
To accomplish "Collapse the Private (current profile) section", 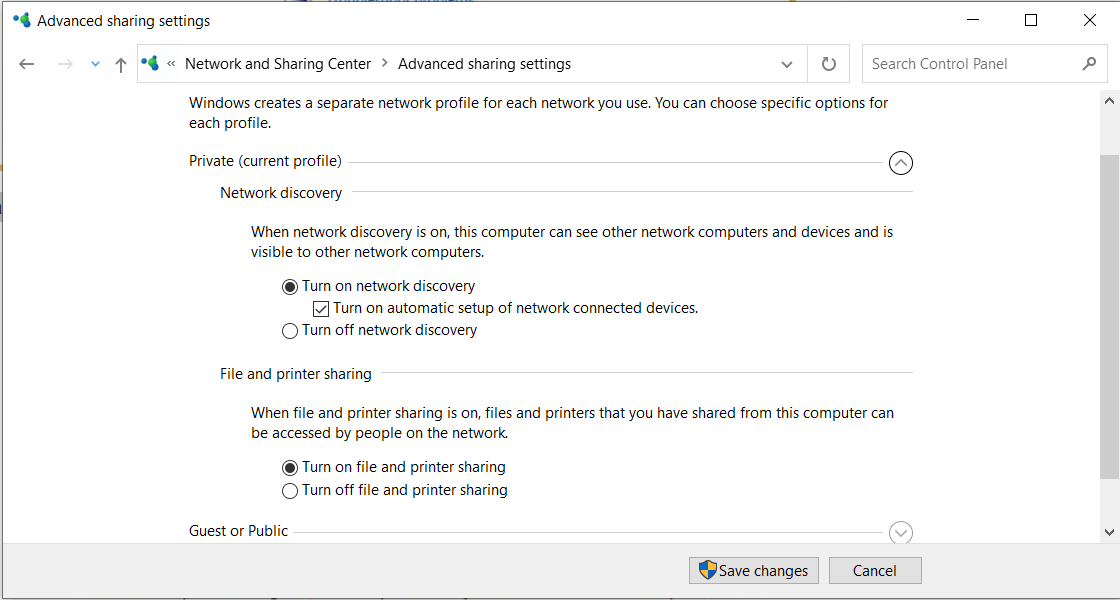I will coord(901,163).
